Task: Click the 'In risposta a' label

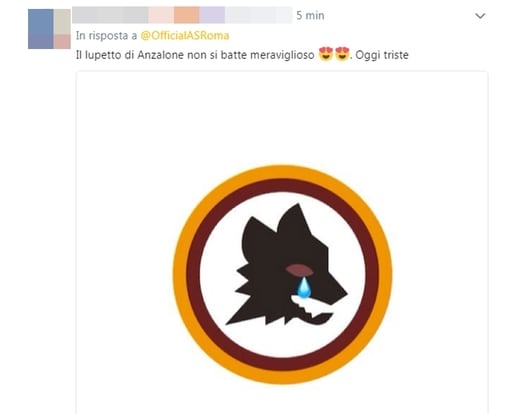Action: (106, 36)
